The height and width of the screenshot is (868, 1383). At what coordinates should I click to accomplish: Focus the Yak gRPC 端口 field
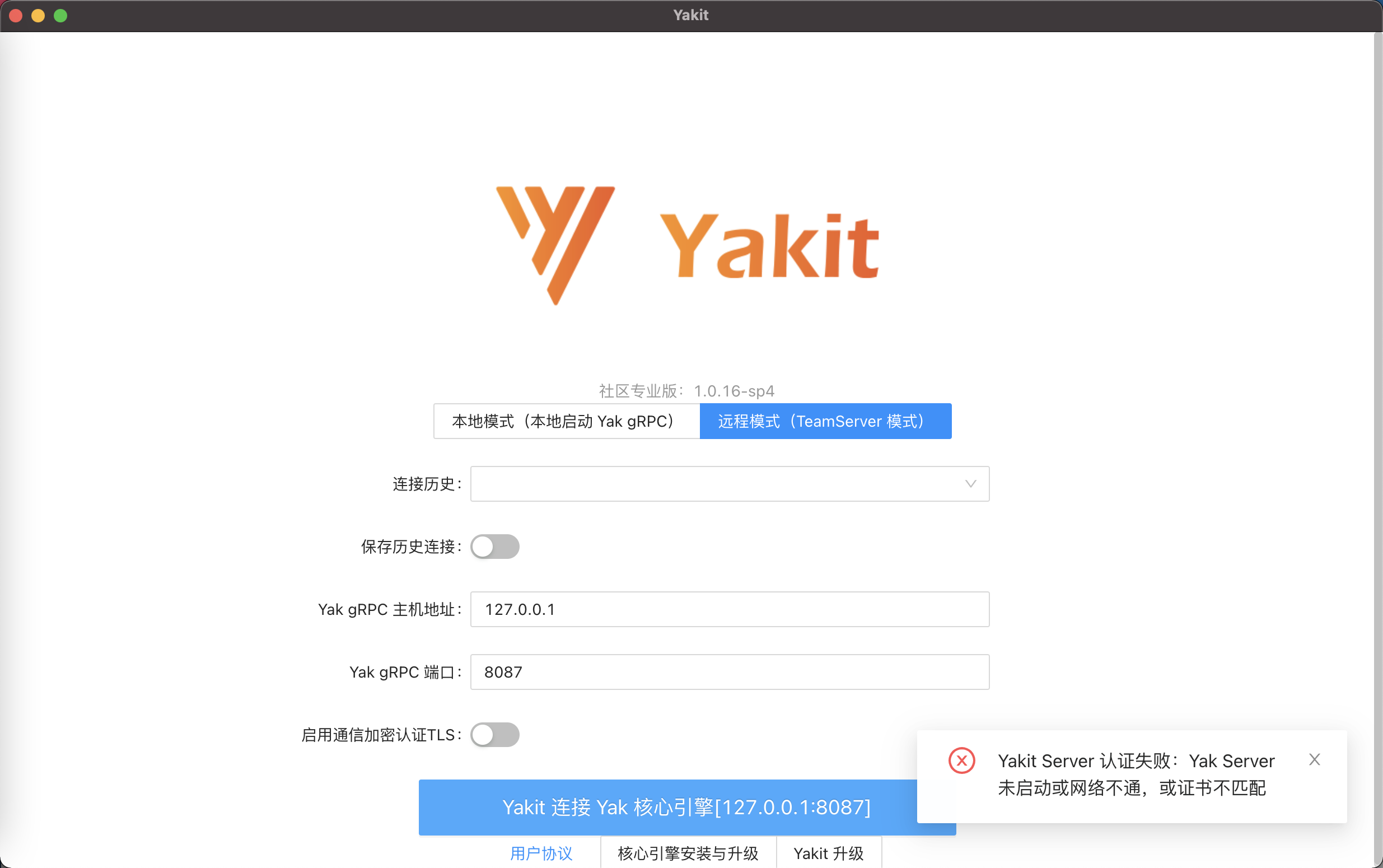pyautogui.click(x=729, y=671)
